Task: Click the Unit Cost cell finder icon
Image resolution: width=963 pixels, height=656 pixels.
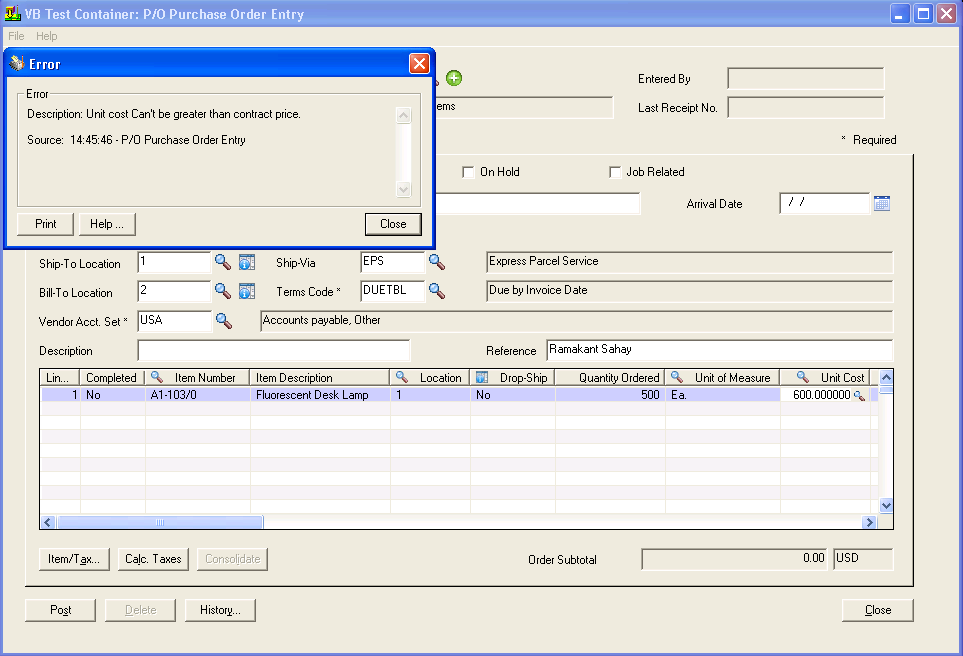Action: pyautogui.click(x=858, y=396)
